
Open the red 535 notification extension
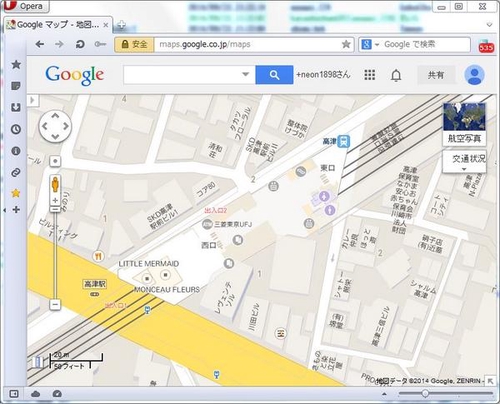486,46
